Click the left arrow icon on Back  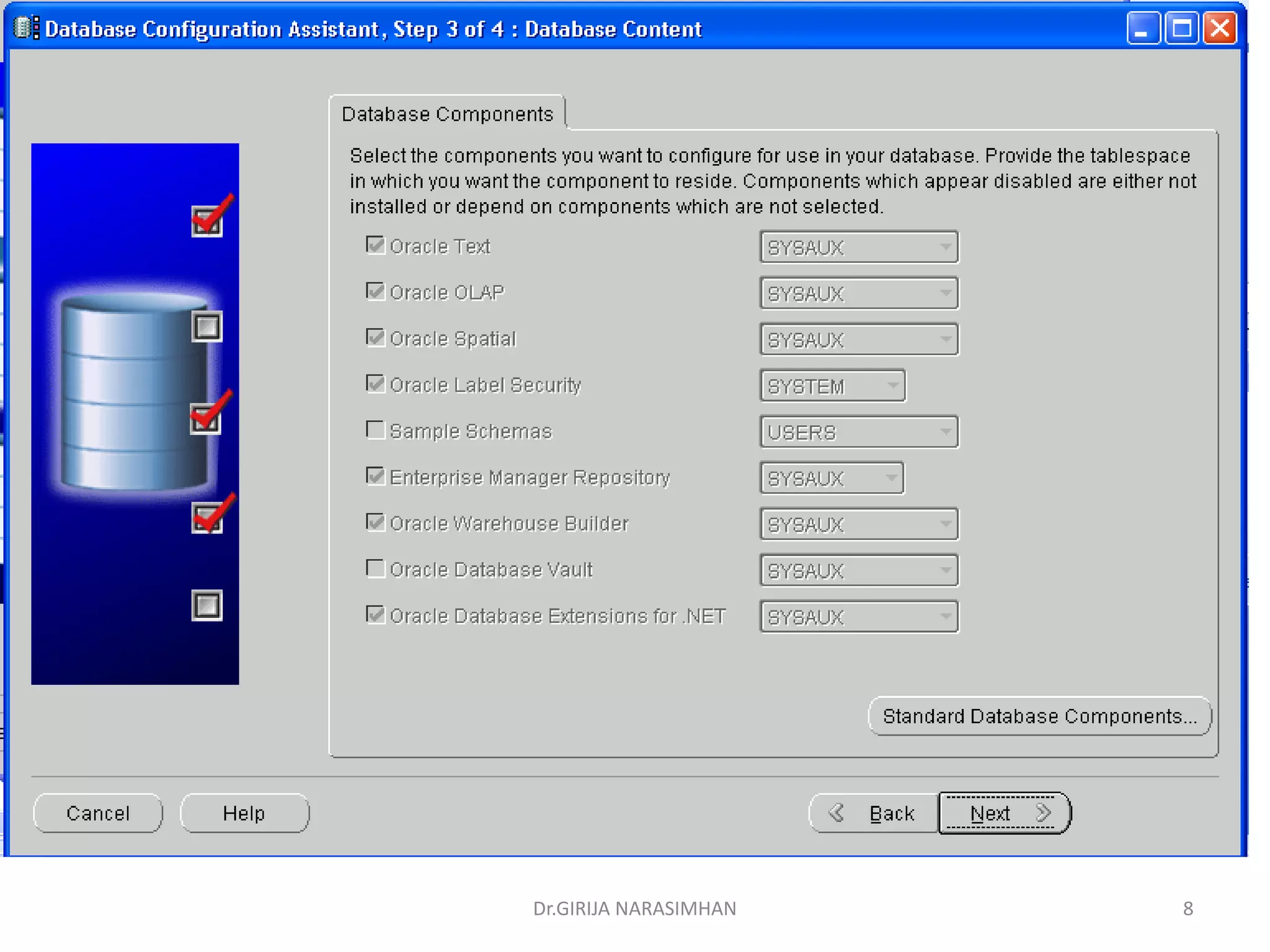837,813
